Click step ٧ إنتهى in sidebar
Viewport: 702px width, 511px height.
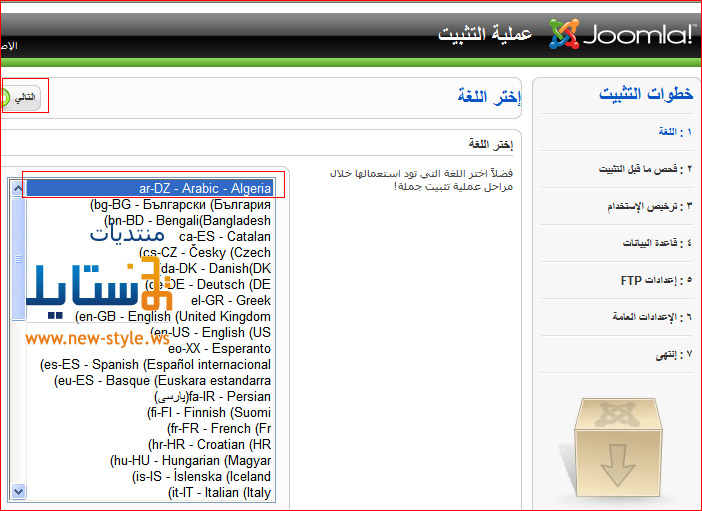point(674,355)
